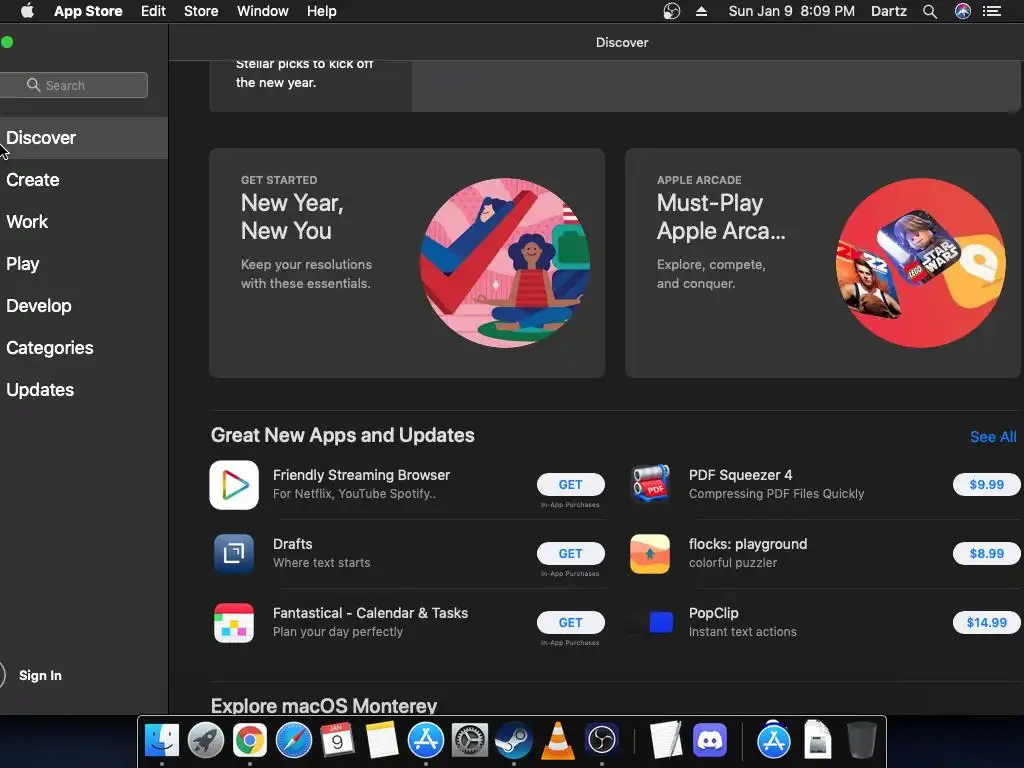Click the Dartz user name in menu bar

click(x=889, y=11)
